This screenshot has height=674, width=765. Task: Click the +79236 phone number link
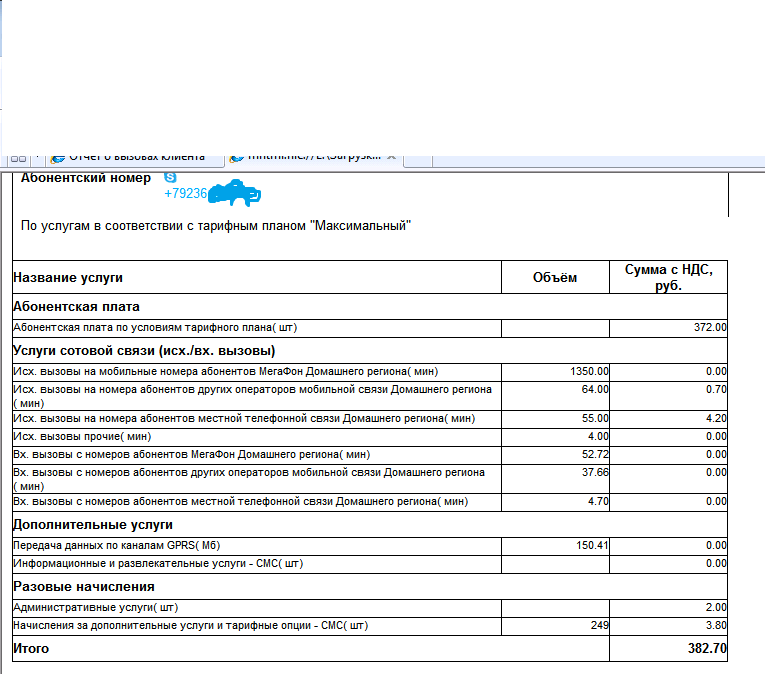coord(185,194)
